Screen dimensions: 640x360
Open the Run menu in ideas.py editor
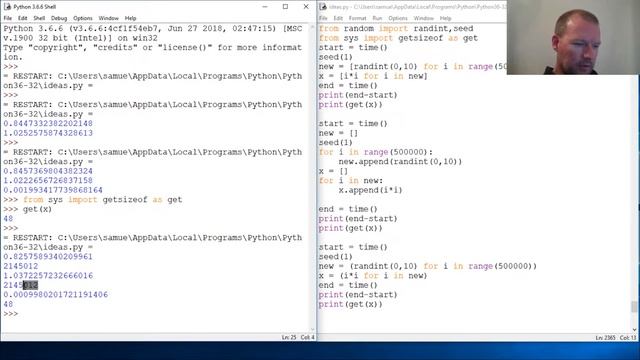(377, 18)
